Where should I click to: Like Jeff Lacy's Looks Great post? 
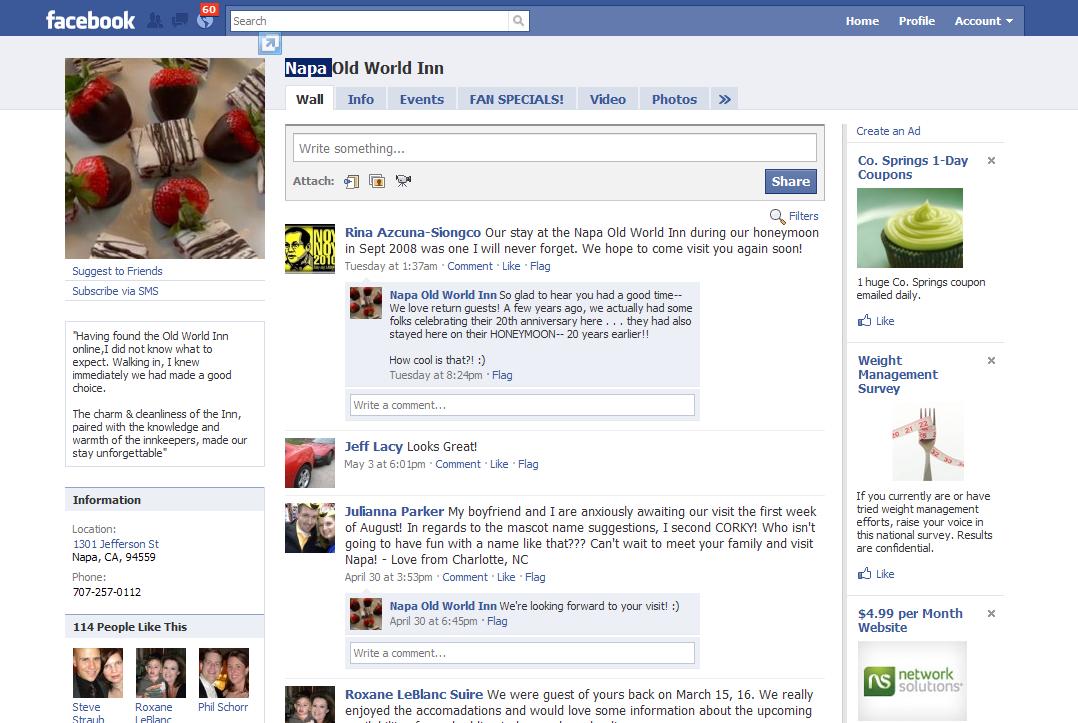tap(499, 465)
